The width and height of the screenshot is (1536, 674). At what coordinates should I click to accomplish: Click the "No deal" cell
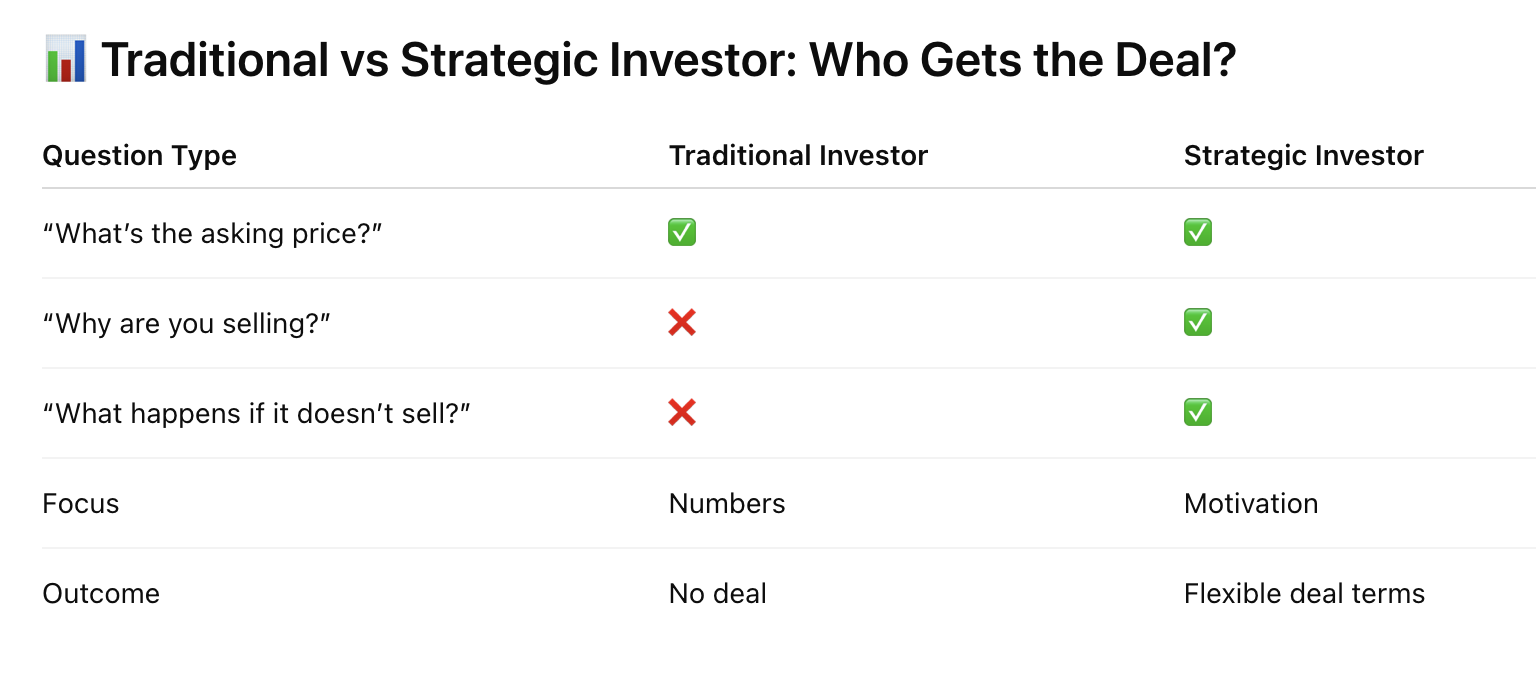pyautogui.click(x=717, y=594)
